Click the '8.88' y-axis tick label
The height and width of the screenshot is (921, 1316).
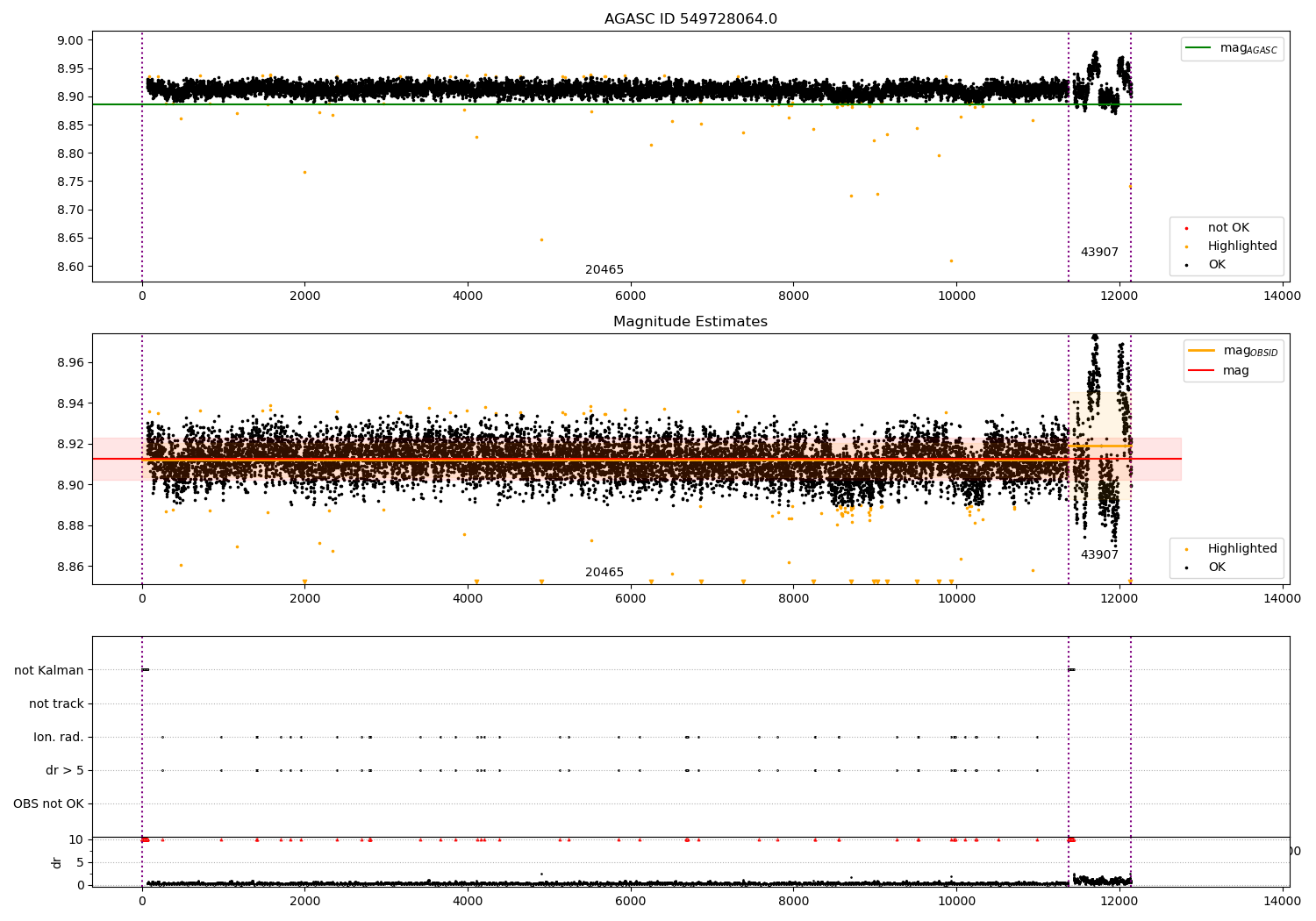click(71, 525)
